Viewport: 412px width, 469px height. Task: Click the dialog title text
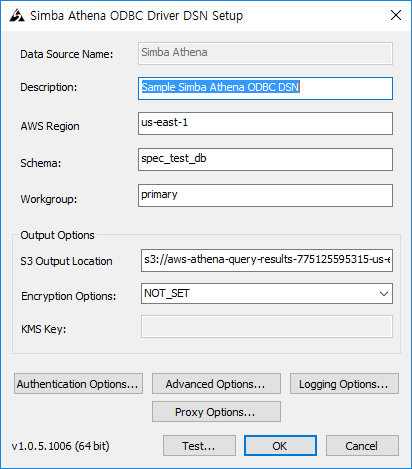[x=137, y=16]
